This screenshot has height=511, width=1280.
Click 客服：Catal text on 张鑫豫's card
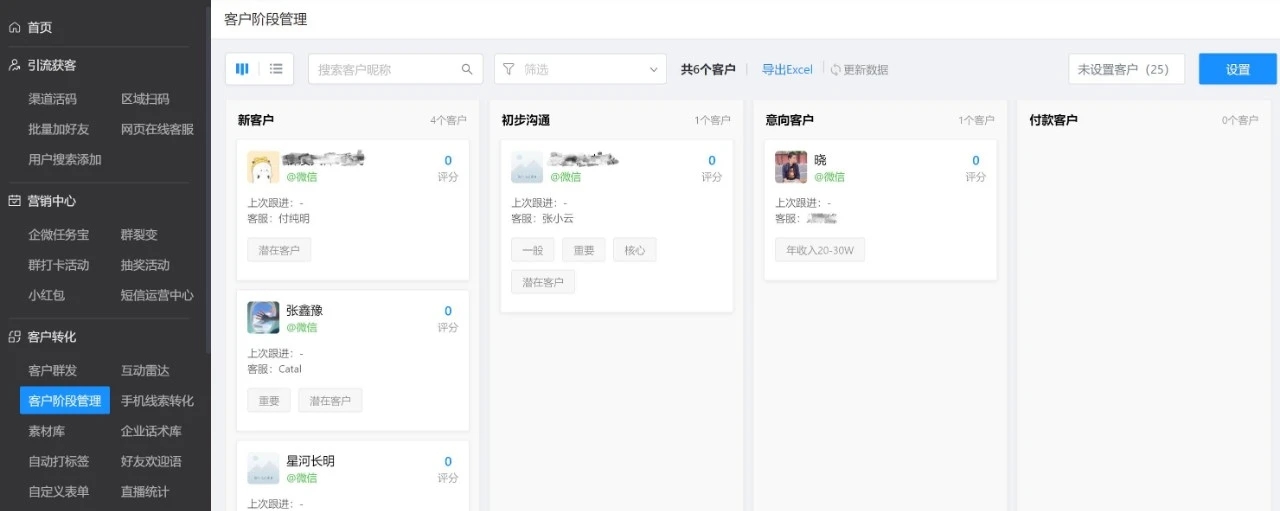click(275, 369)
